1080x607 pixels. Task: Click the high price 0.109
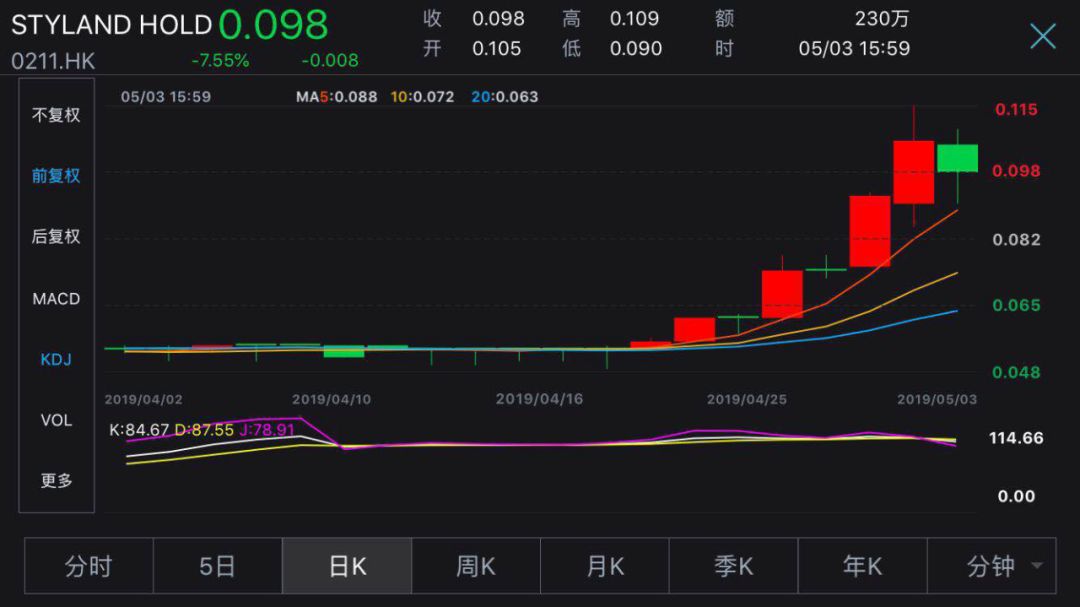(634, 19)
